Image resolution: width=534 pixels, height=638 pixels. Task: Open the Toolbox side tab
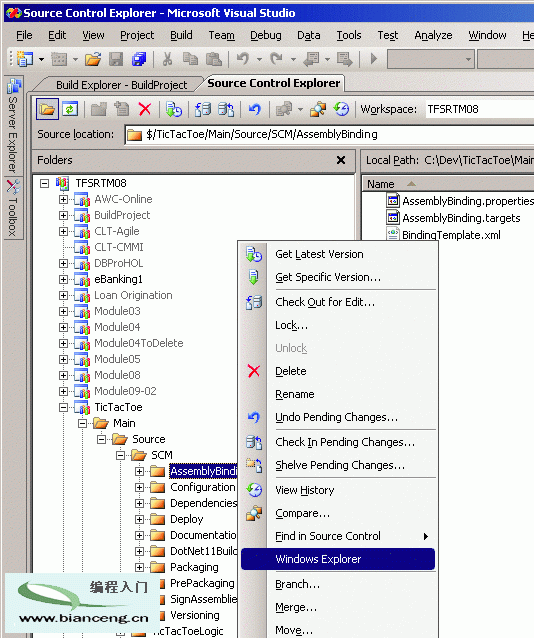[13, 208]
